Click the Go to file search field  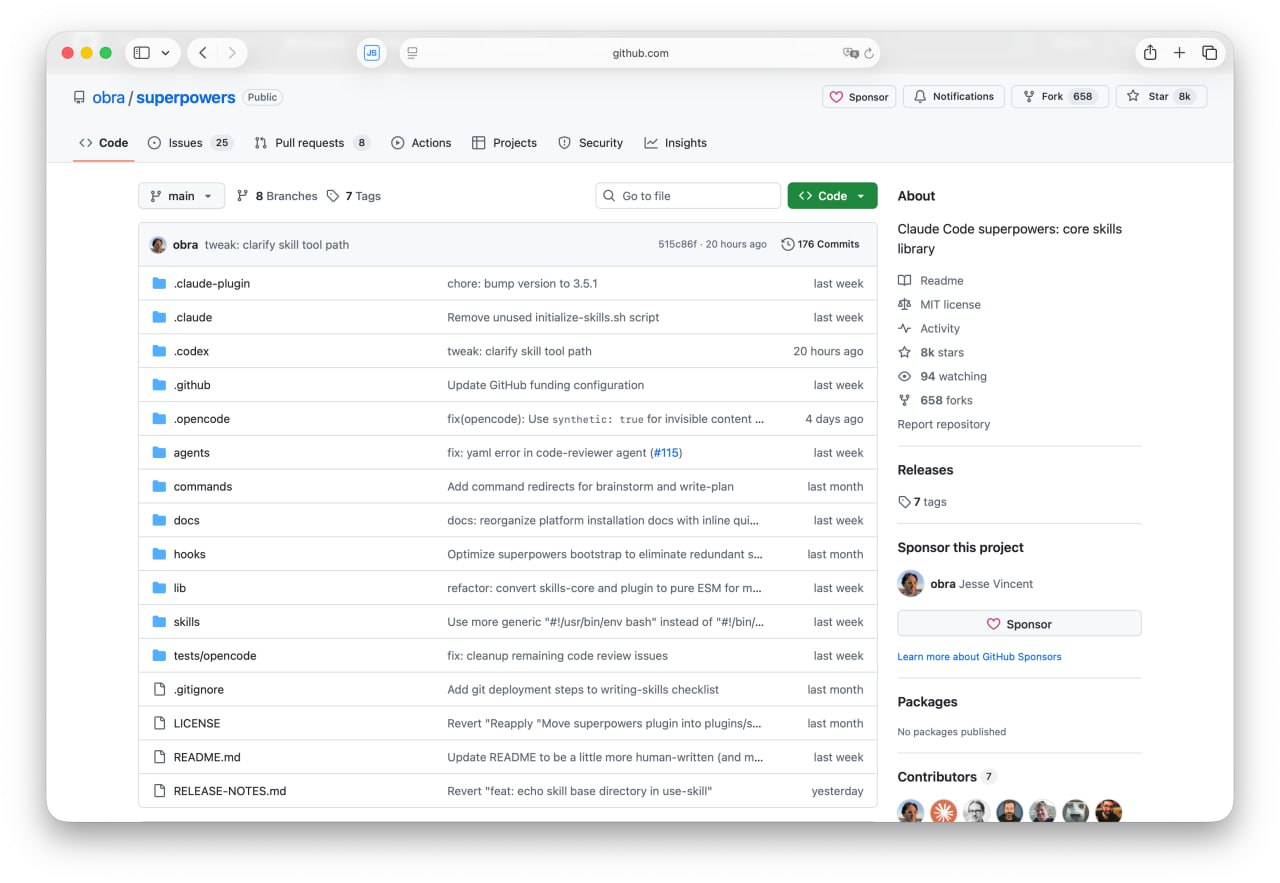(x=687, y=195)
